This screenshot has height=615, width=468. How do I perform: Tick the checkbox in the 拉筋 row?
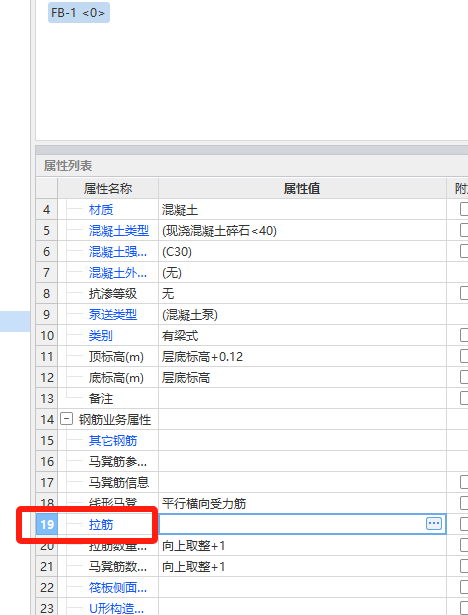(464, 524)
